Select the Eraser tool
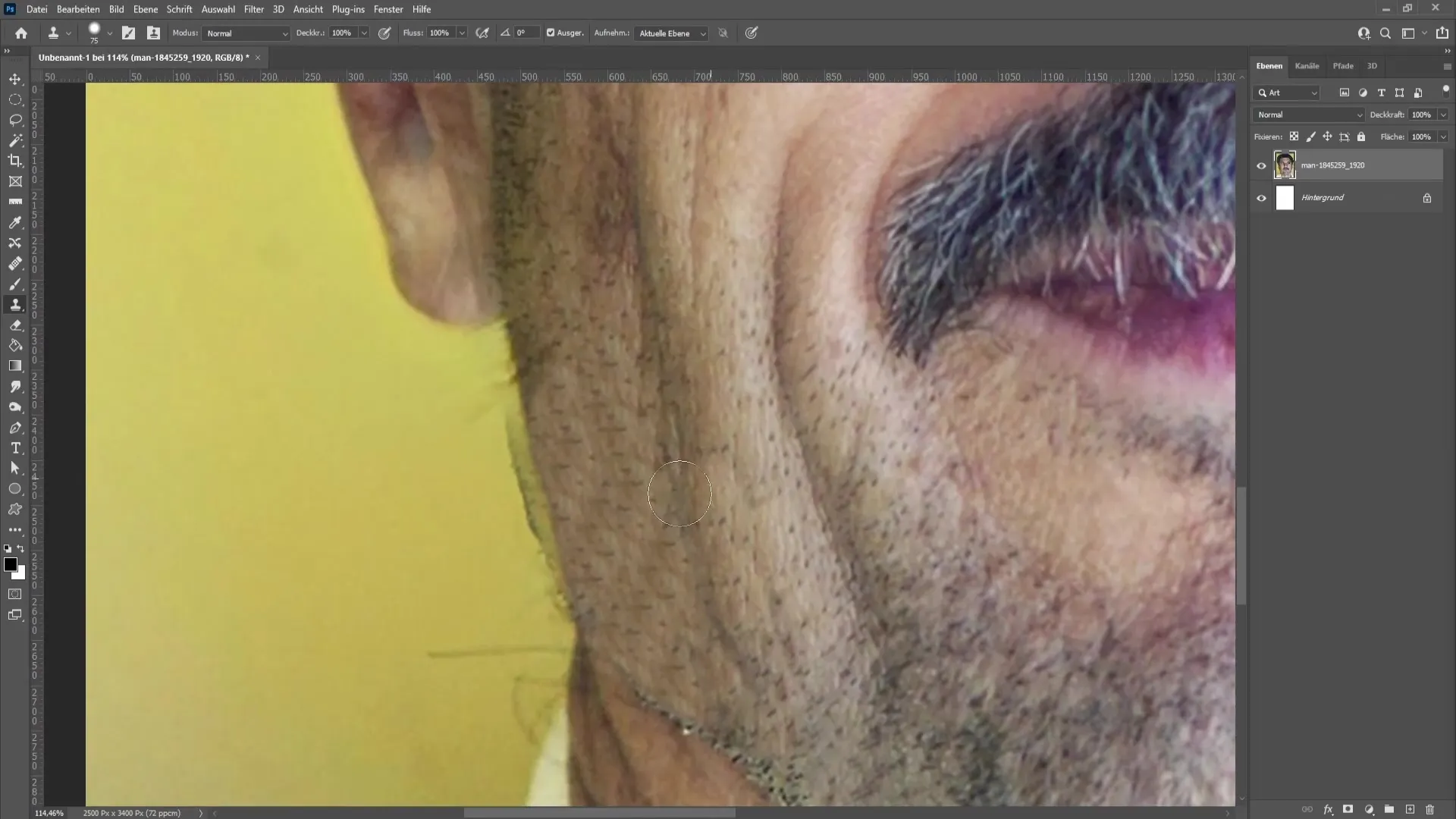Image resolution: width=1456 pixels, height=819 pixels. click(x=15, y=325)
